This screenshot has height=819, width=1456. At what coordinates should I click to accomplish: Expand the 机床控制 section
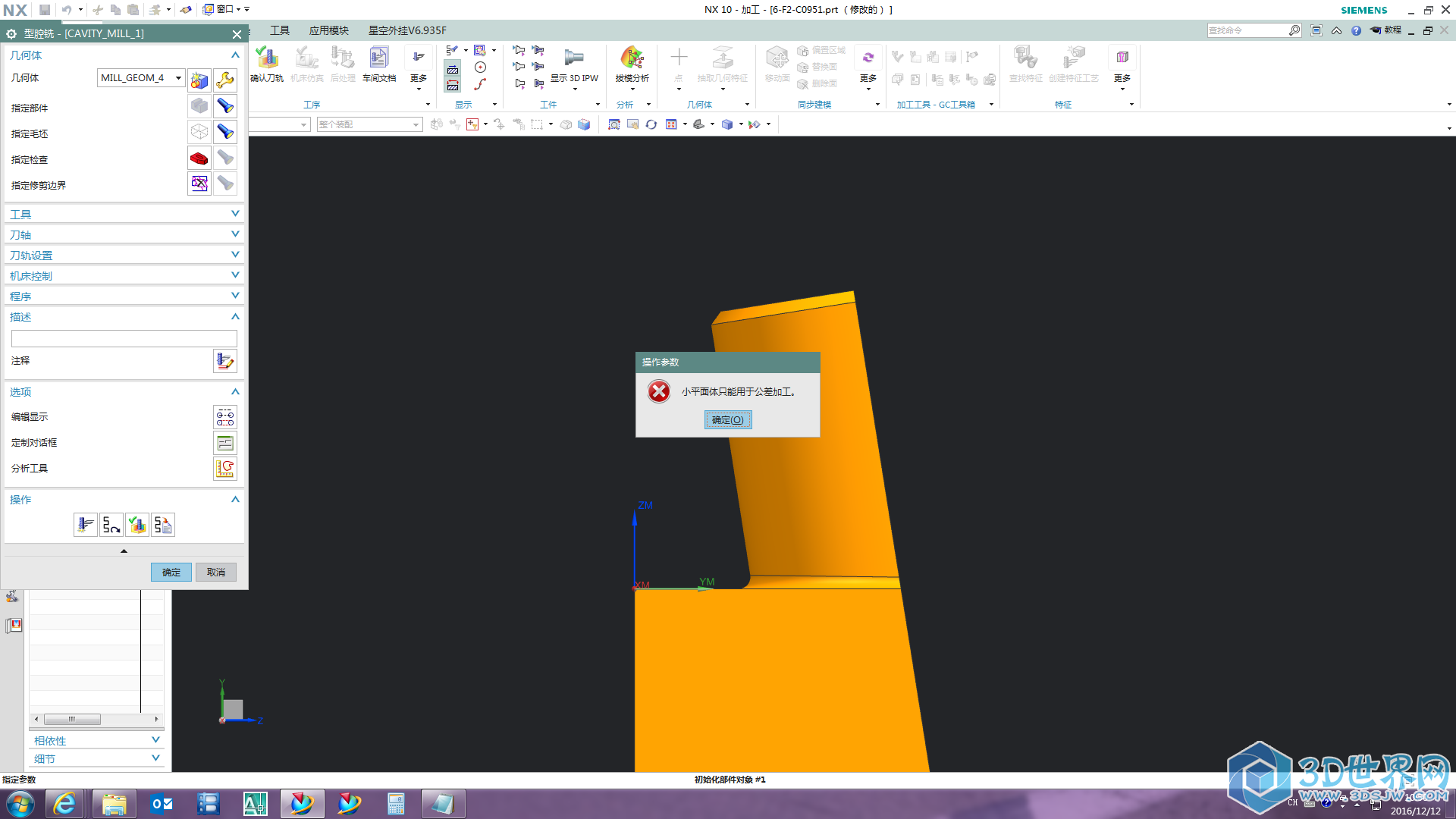click(124, 276)
